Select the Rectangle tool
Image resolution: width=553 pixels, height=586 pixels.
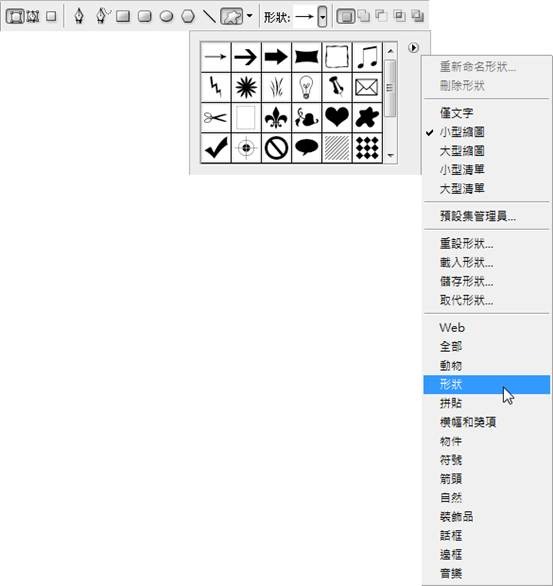tap(123, 16)
